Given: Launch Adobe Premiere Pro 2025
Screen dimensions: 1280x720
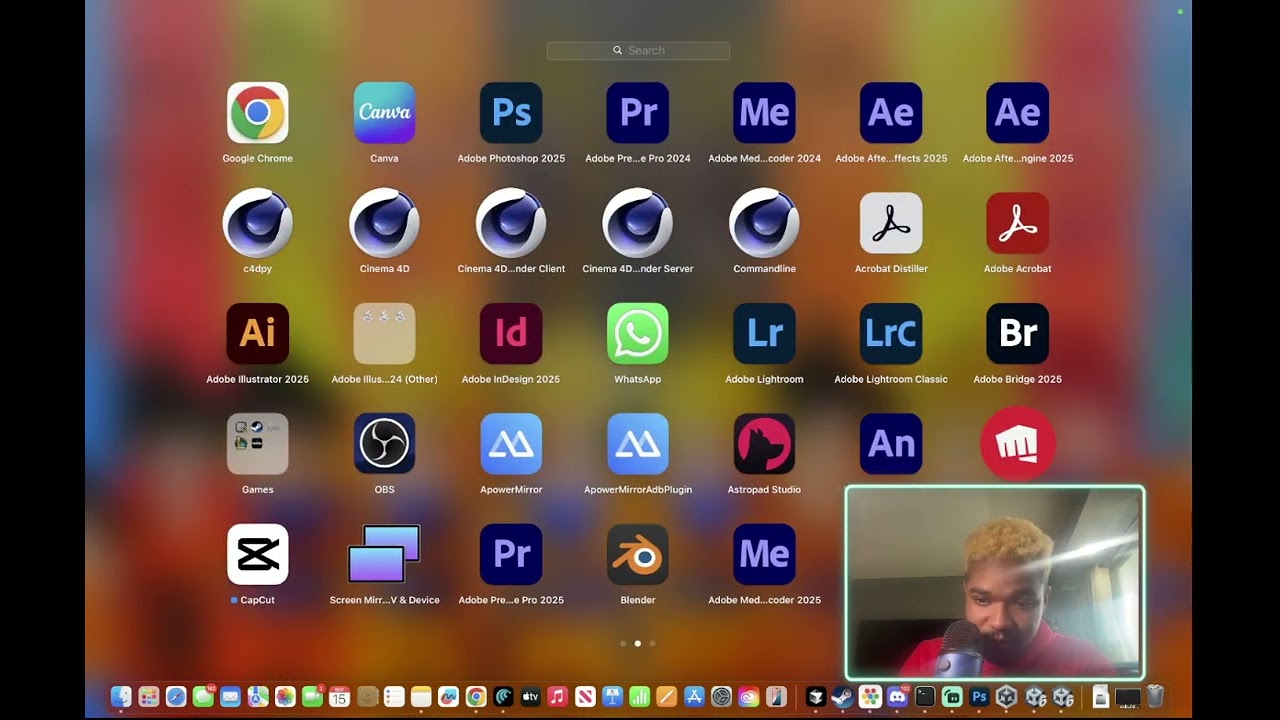Looking at the screenshot, I should coord(511,554).
